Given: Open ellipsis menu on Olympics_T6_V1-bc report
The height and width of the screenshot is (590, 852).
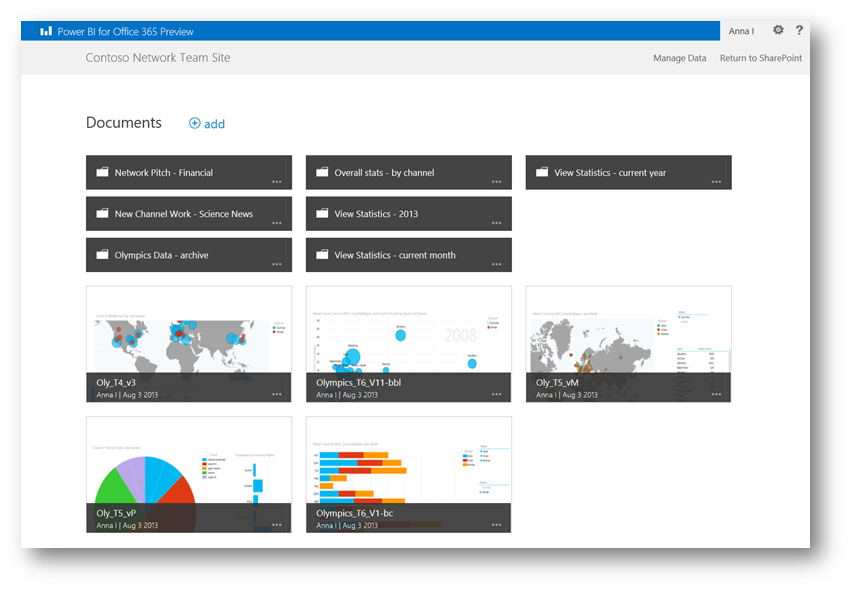Looking at the screenshot, I should point(497,525).
